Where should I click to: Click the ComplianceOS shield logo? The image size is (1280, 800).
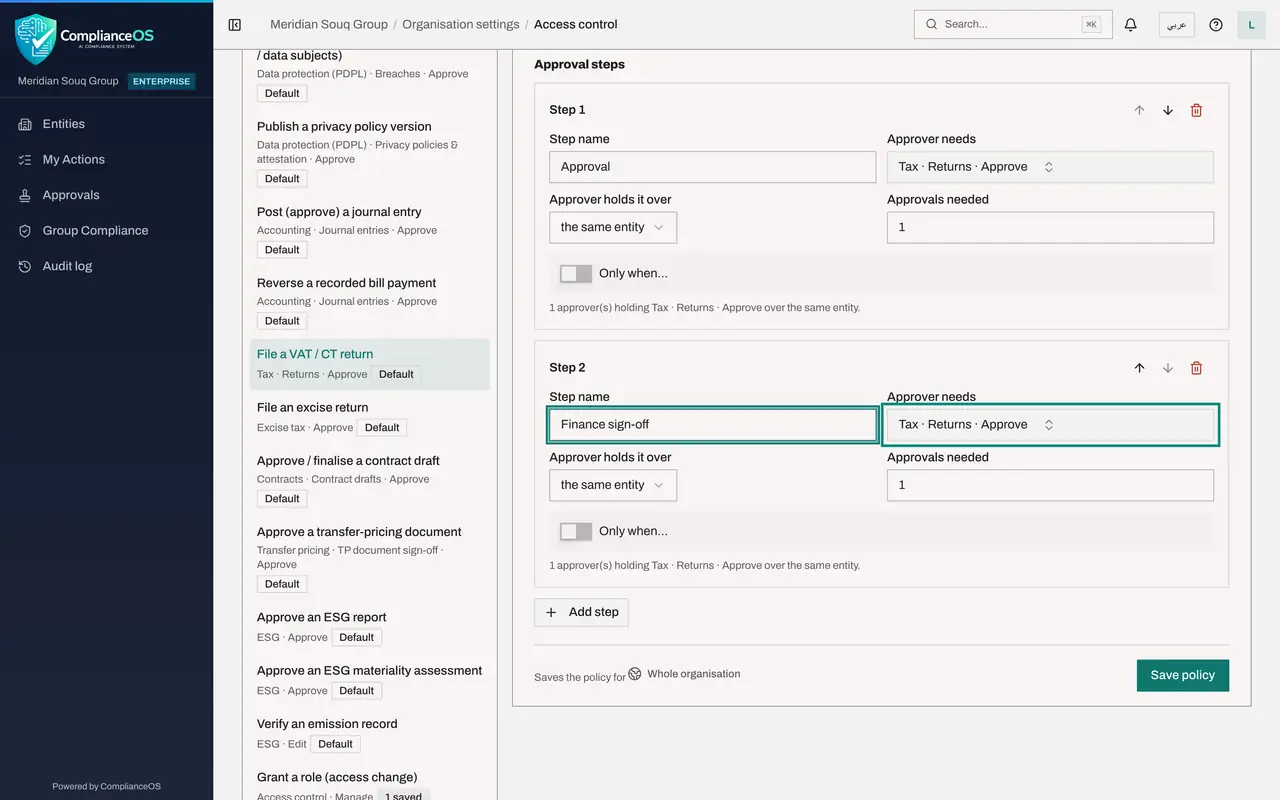36,38
